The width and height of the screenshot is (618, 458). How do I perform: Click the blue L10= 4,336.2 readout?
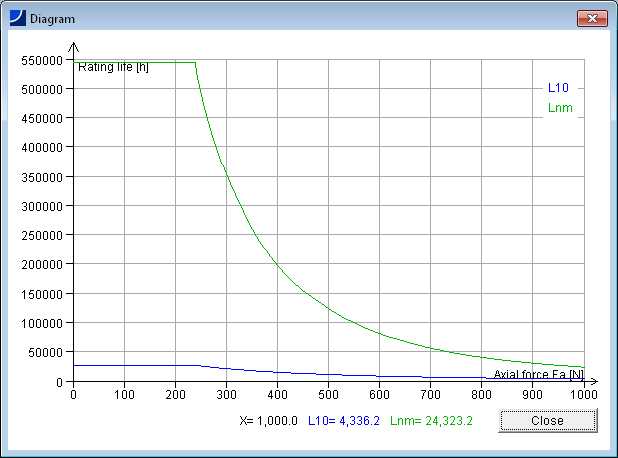tap(343, 421)
